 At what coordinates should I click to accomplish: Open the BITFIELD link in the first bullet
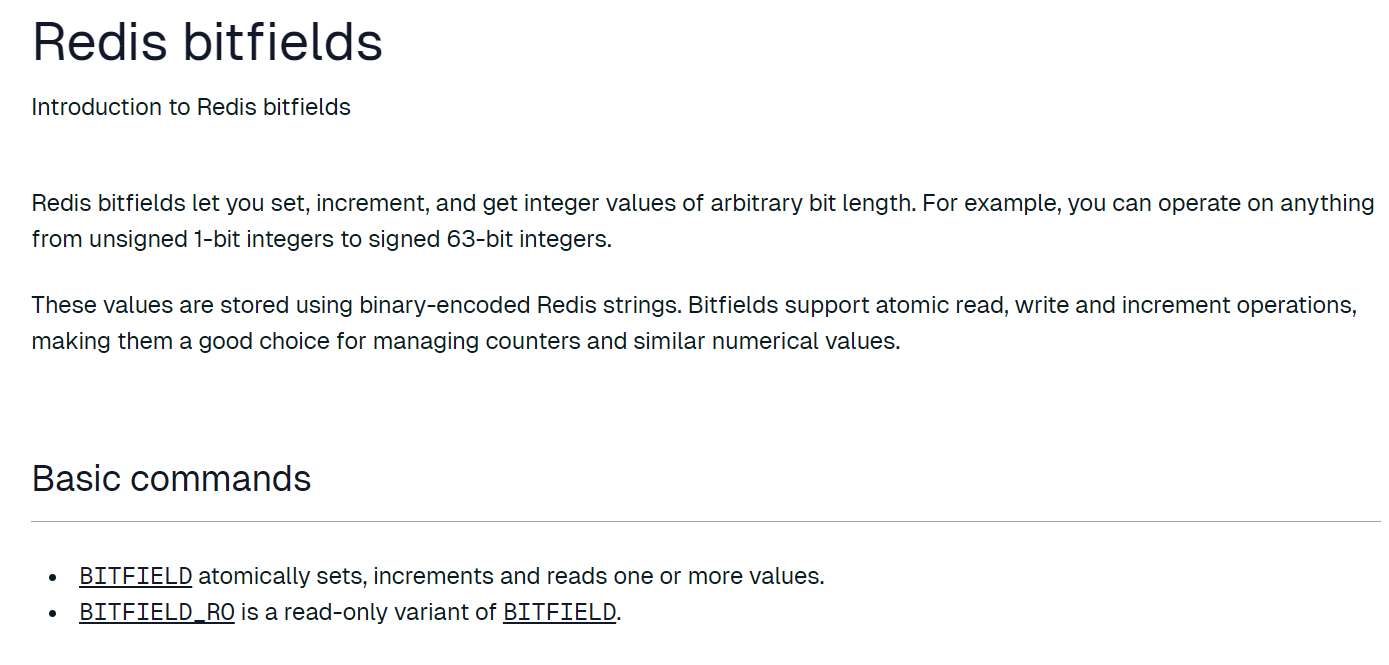point(135,576)
